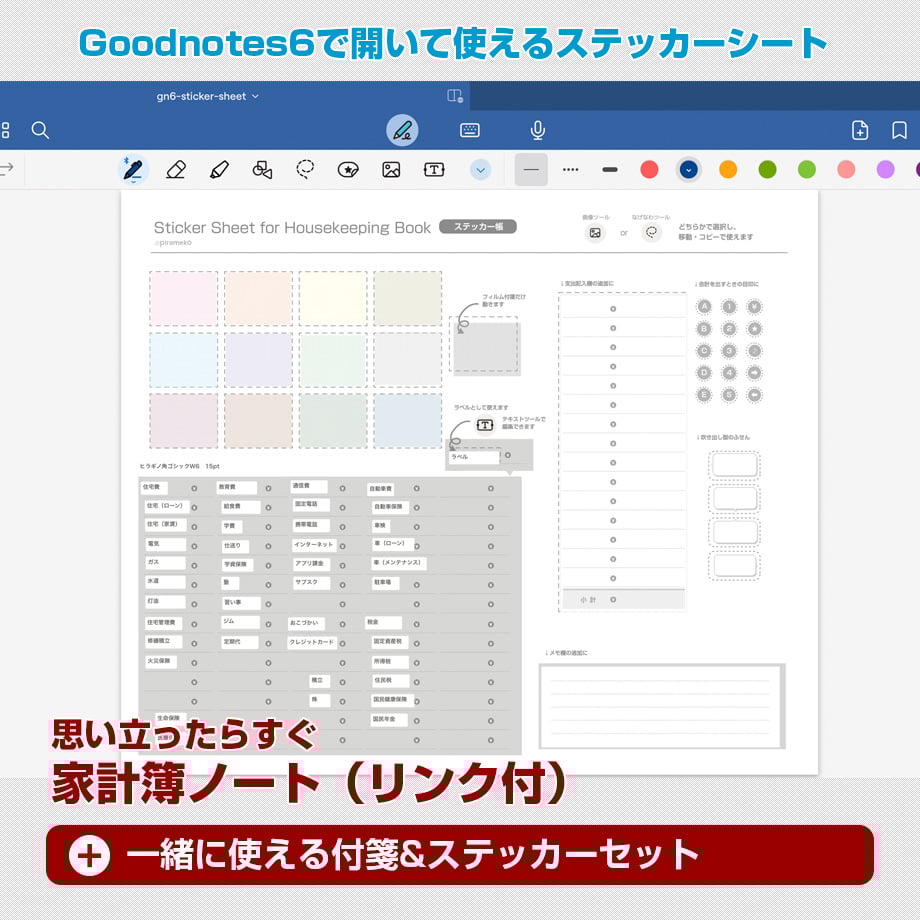Expand more tools chevron in toolbar
920x920 pixels.
[x=481, y=170]
